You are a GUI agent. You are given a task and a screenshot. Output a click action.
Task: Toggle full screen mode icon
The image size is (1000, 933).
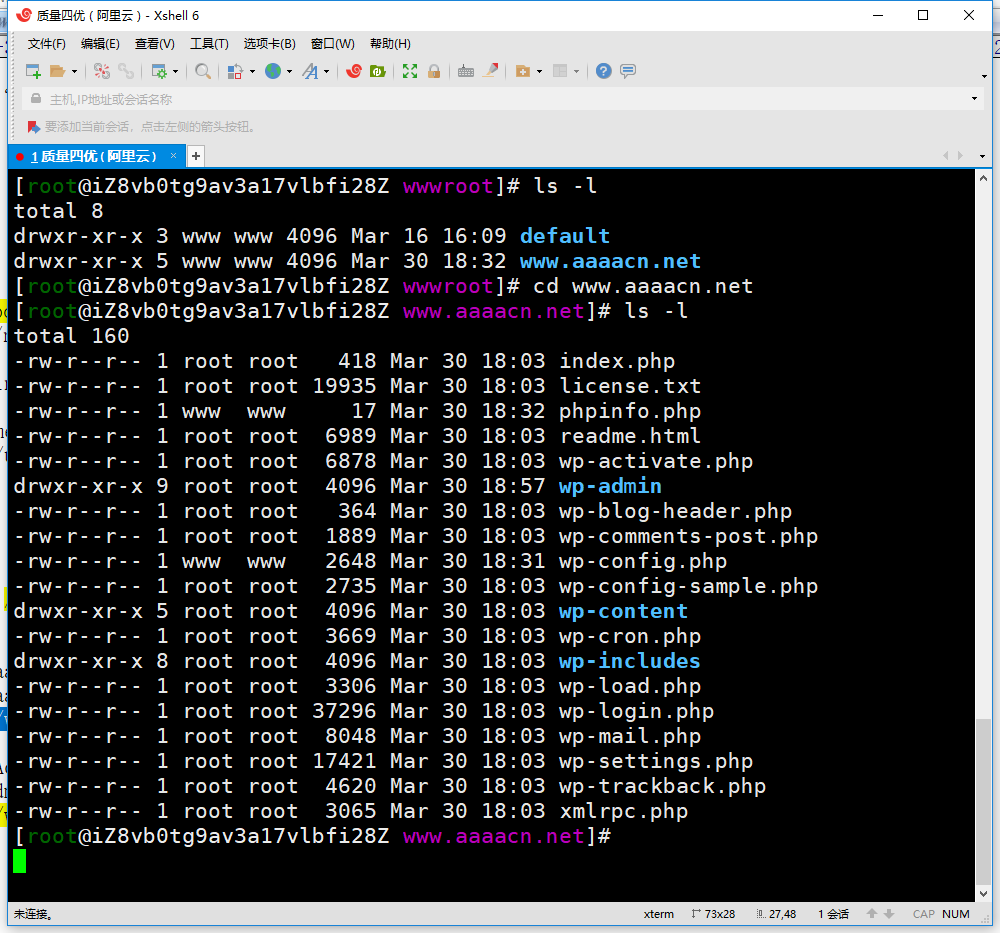tap(410, 71)
